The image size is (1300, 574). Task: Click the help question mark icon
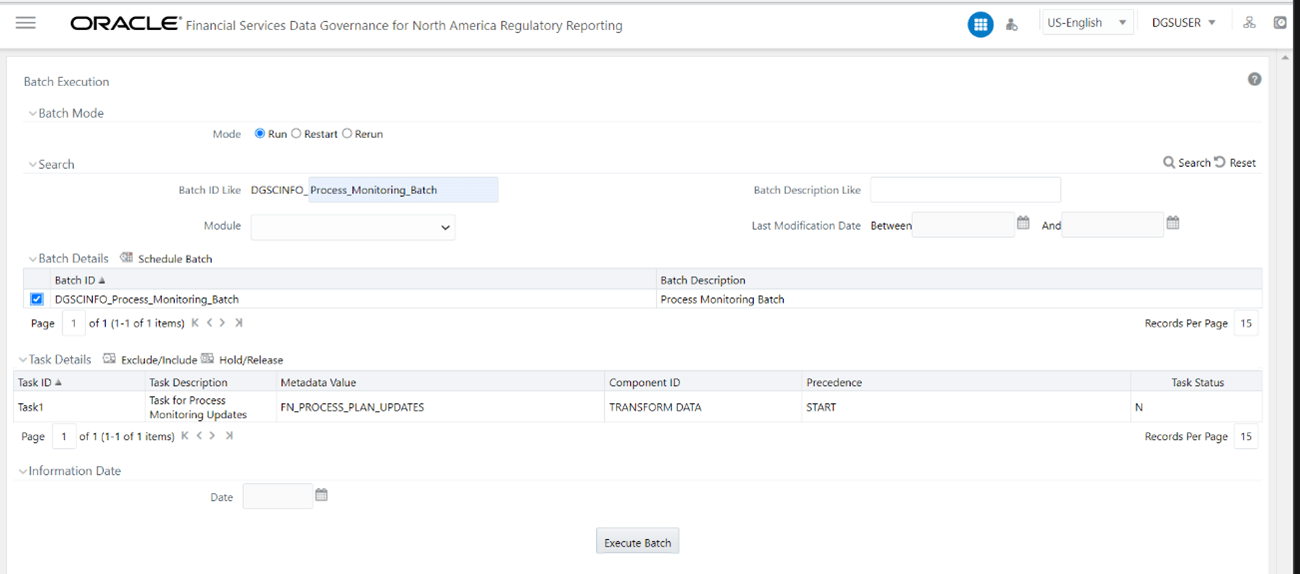(x=1254, y=80)
